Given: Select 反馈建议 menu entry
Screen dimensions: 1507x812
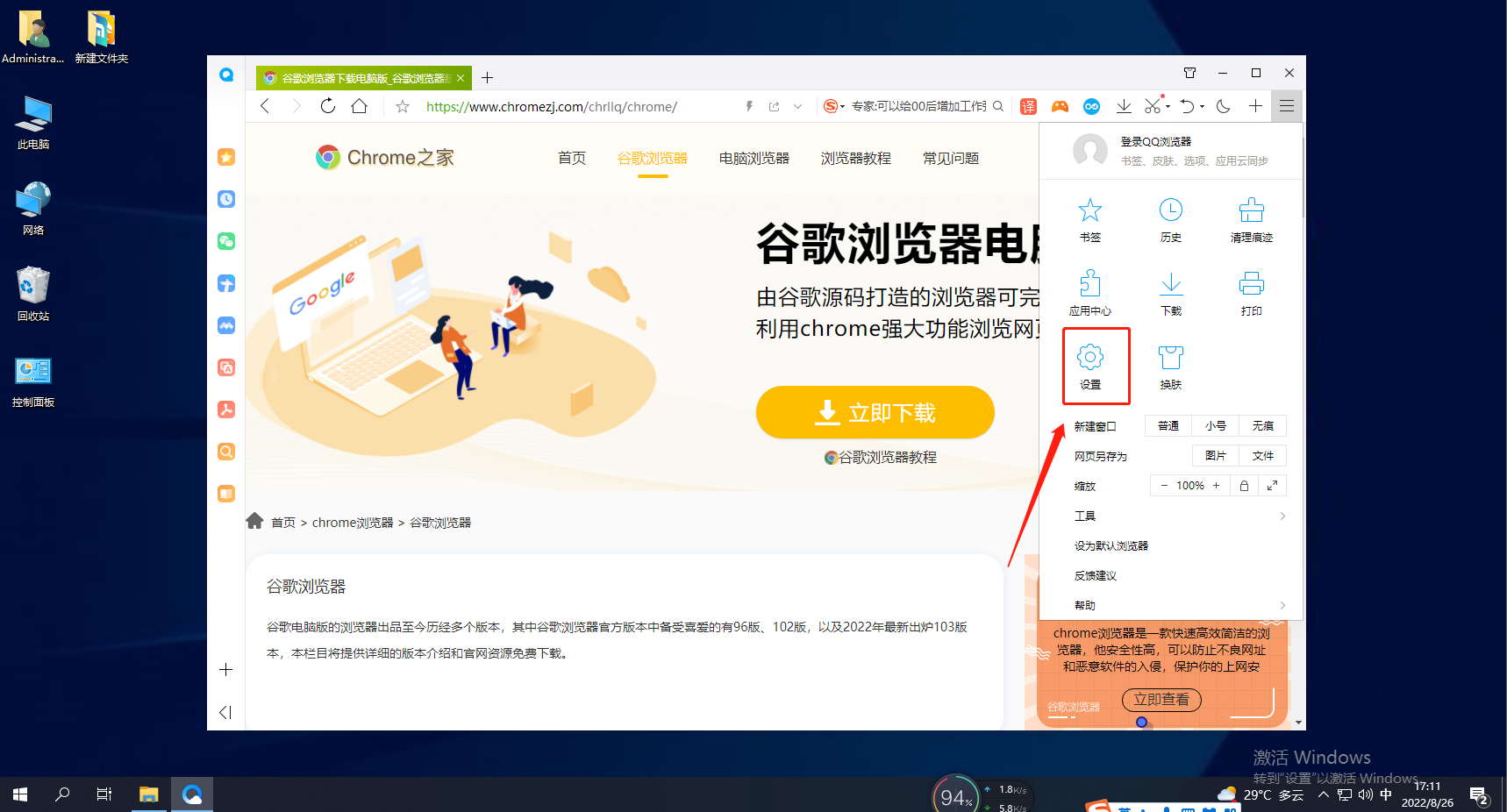Looking at the screenshot, I should pyautogui.click(x=1096, y=575).
